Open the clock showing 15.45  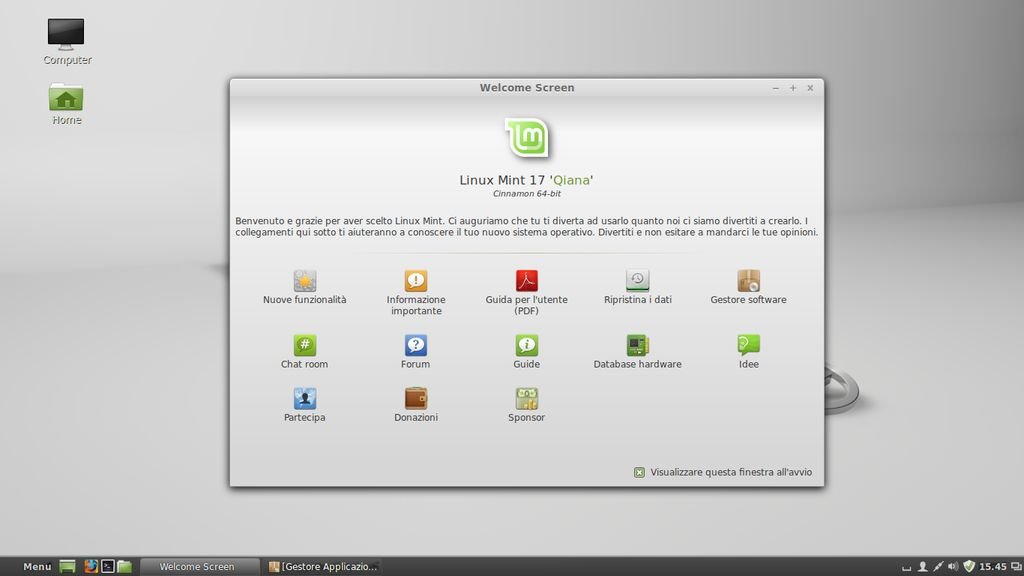tap(993, 566)
